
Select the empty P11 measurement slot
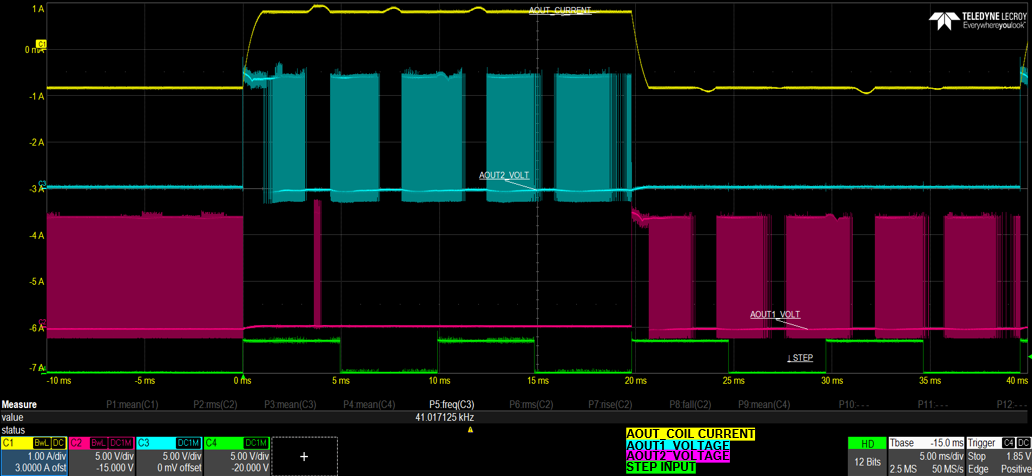point(934,405)
